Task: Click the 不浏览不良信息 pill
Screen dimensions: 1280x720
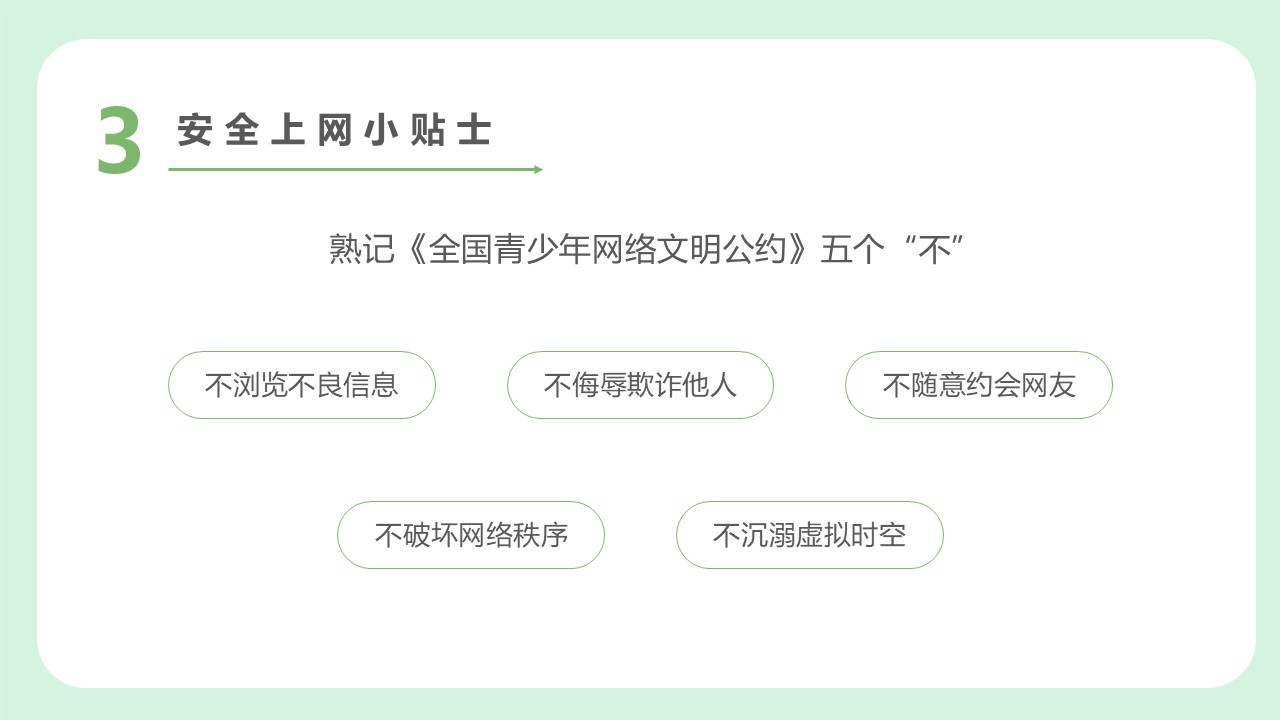Action: [302, 385]
